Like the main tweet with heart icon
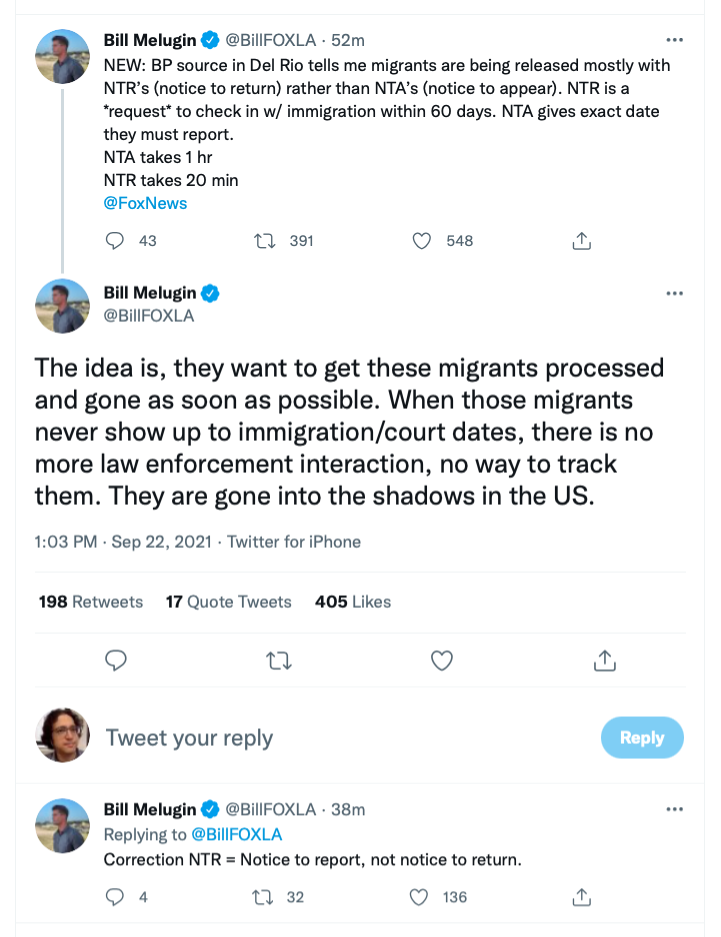The width and height of the screenshot is (721, 937). (x=442, y=660)
